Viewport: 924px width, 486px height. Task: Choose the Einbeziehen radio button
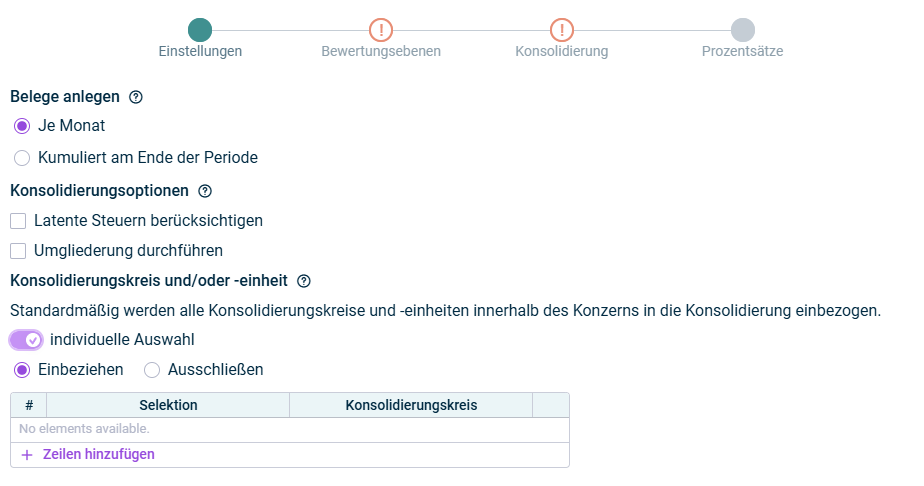coord(22,370)
